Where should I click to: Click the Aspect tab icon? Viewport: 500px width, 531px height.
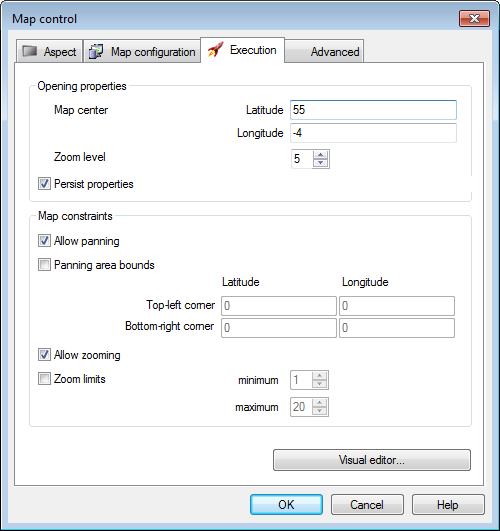click(x=29, y=51)
